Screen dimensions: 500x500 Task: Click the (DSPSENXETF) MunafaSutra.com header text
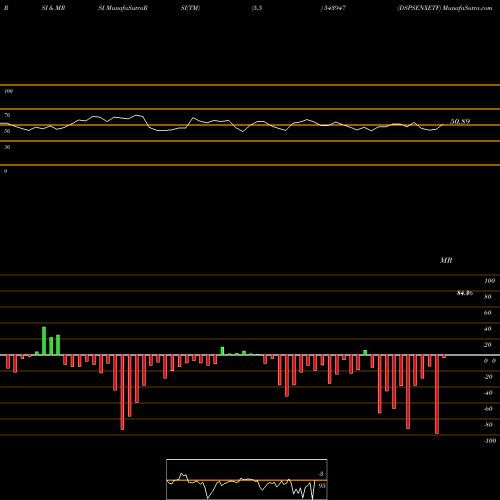445,8
